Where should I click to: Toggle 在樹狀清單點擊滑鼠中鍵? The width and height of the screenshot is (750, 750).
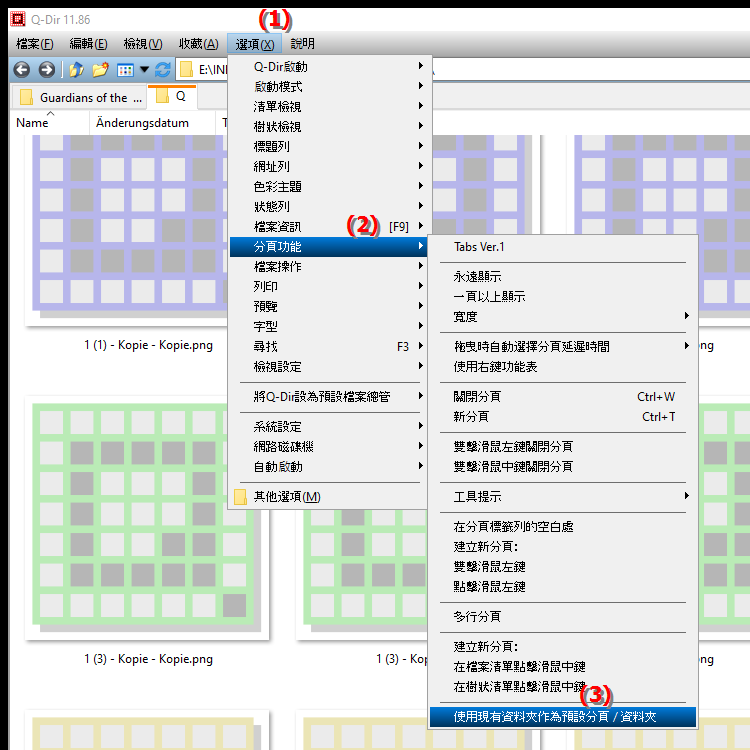[x=563, y=687]
